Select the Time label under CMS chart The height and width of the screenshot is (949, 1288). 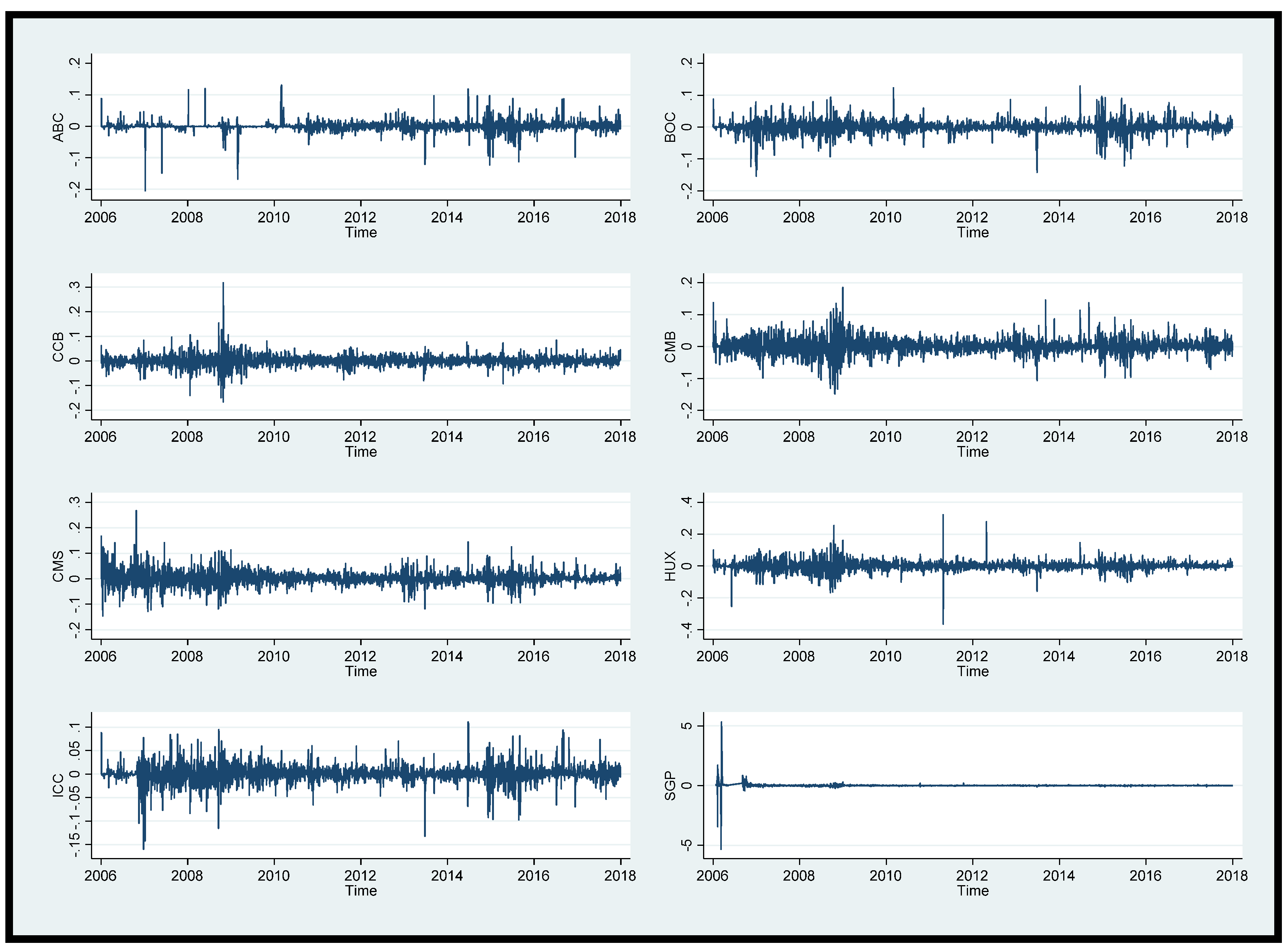(x=361, y=672)
